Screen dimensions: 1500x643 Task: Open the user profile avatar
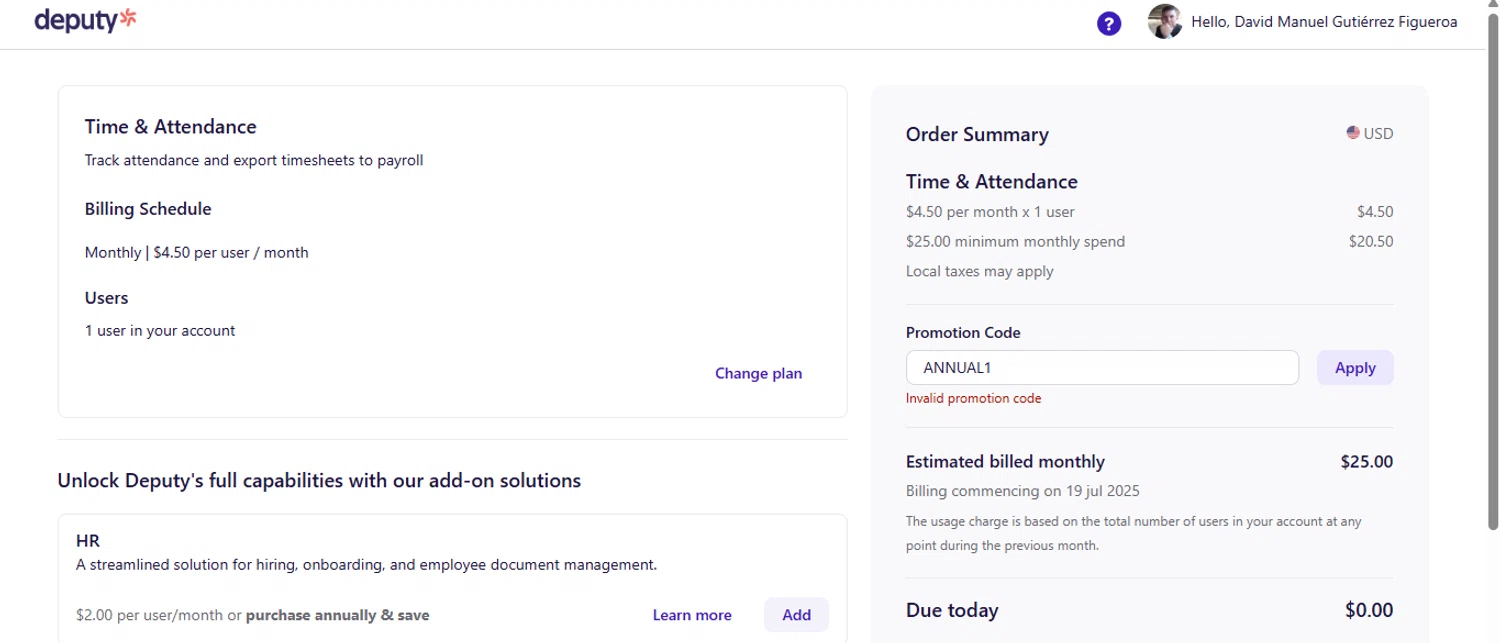[1165, 22]
